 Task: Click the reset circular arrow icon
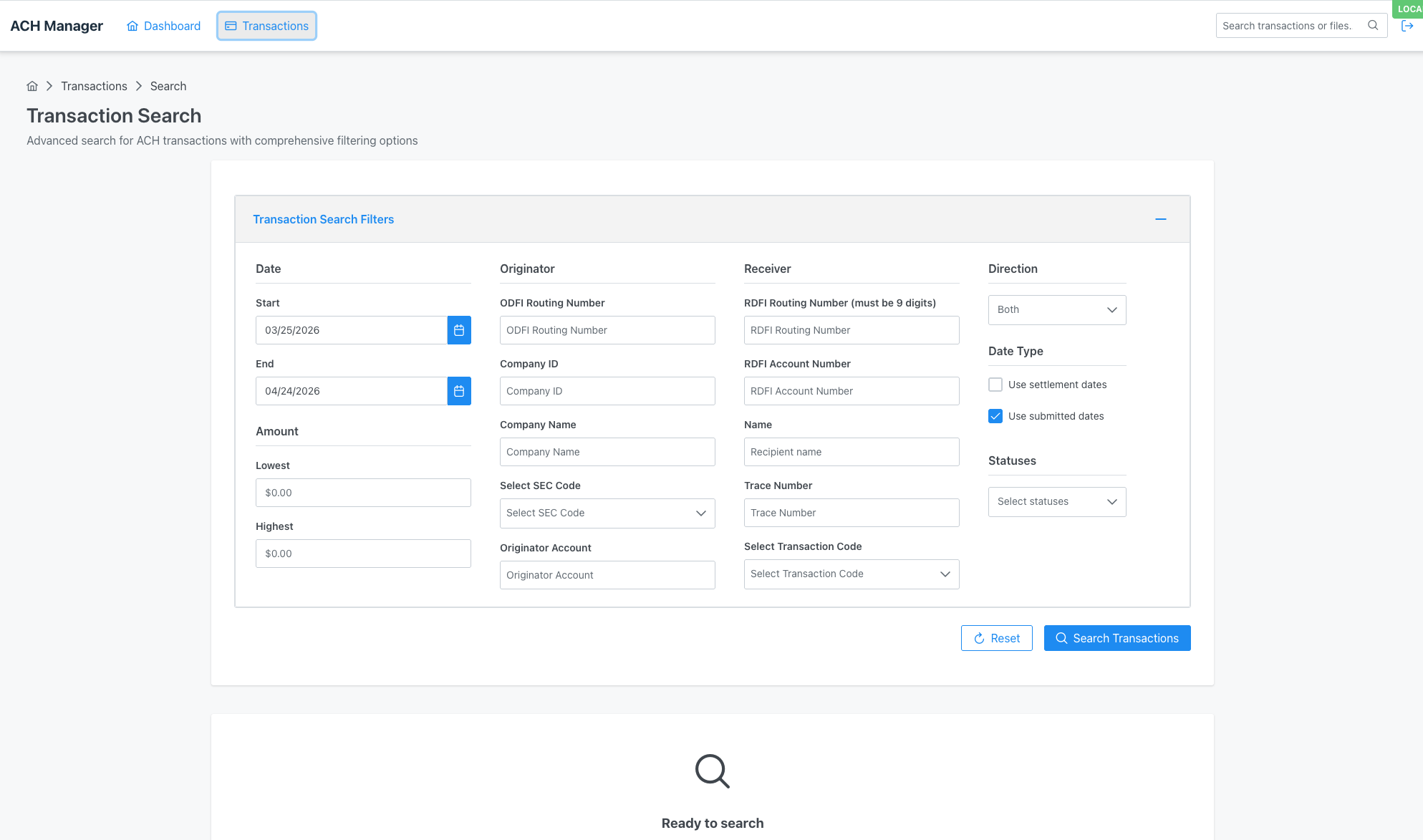(979, 637)
